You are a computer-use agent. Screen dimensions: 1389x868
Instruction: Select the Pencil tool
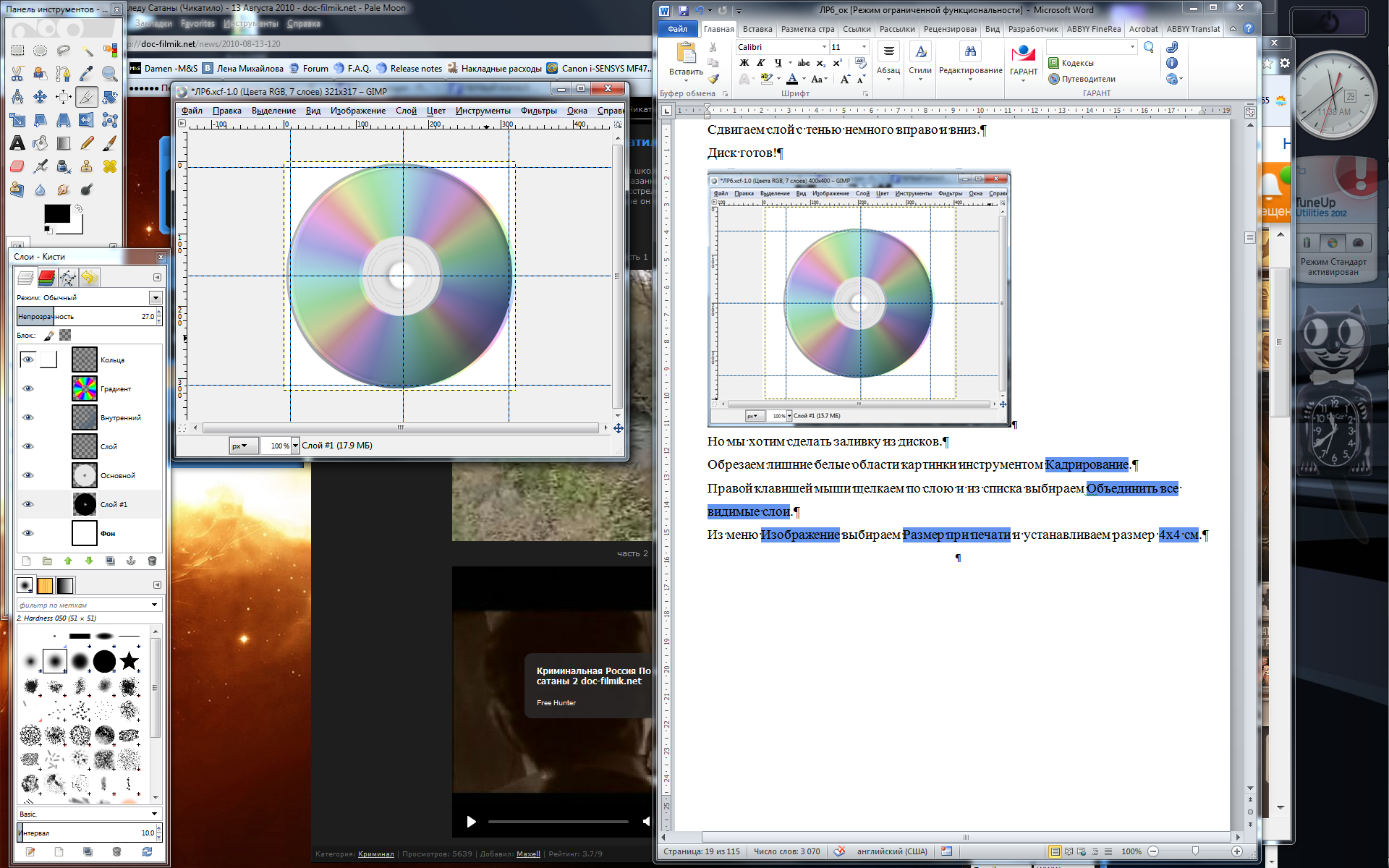87,143
